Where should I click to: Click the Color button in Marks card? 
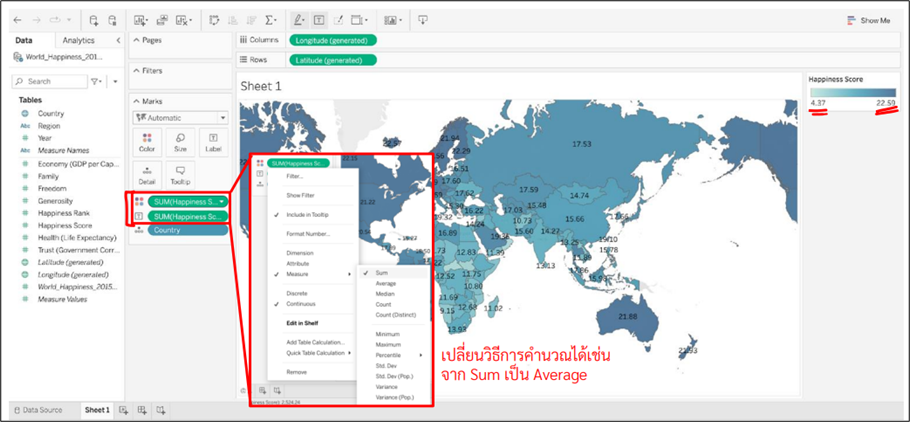pyautogui.click(x=147, y=142)
